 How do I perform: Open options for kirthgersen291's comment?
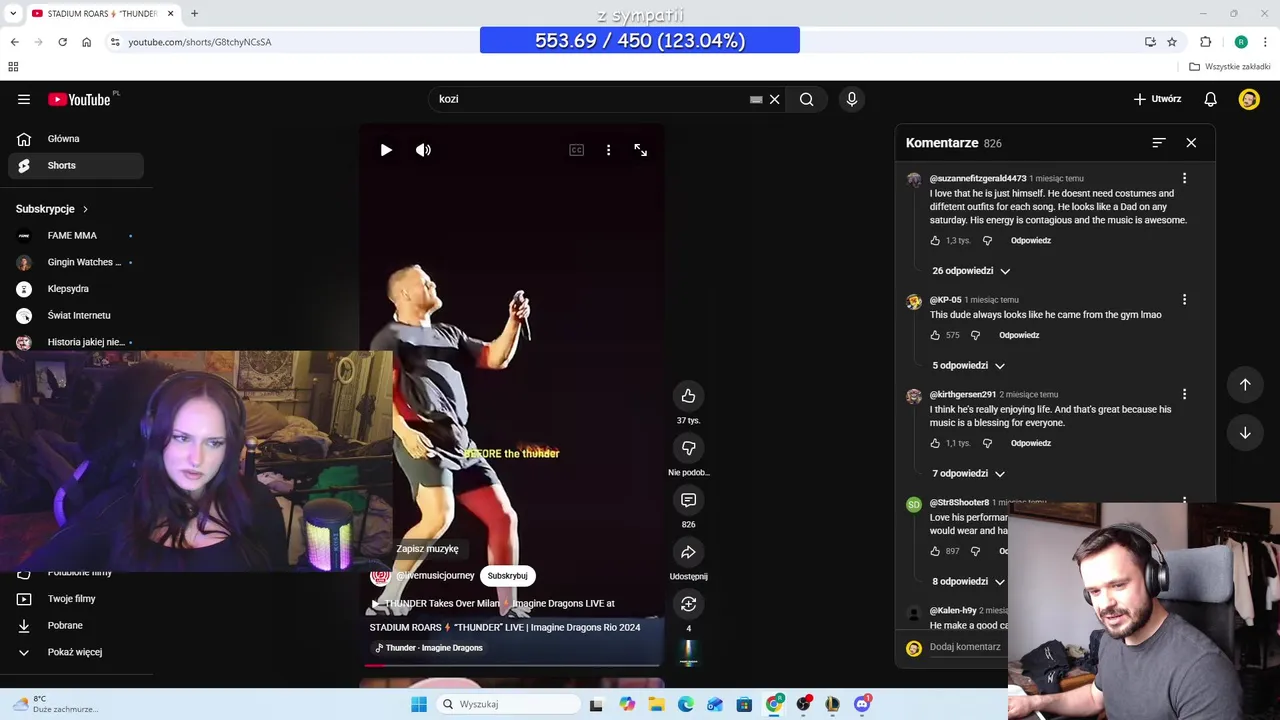point(1184,394)
